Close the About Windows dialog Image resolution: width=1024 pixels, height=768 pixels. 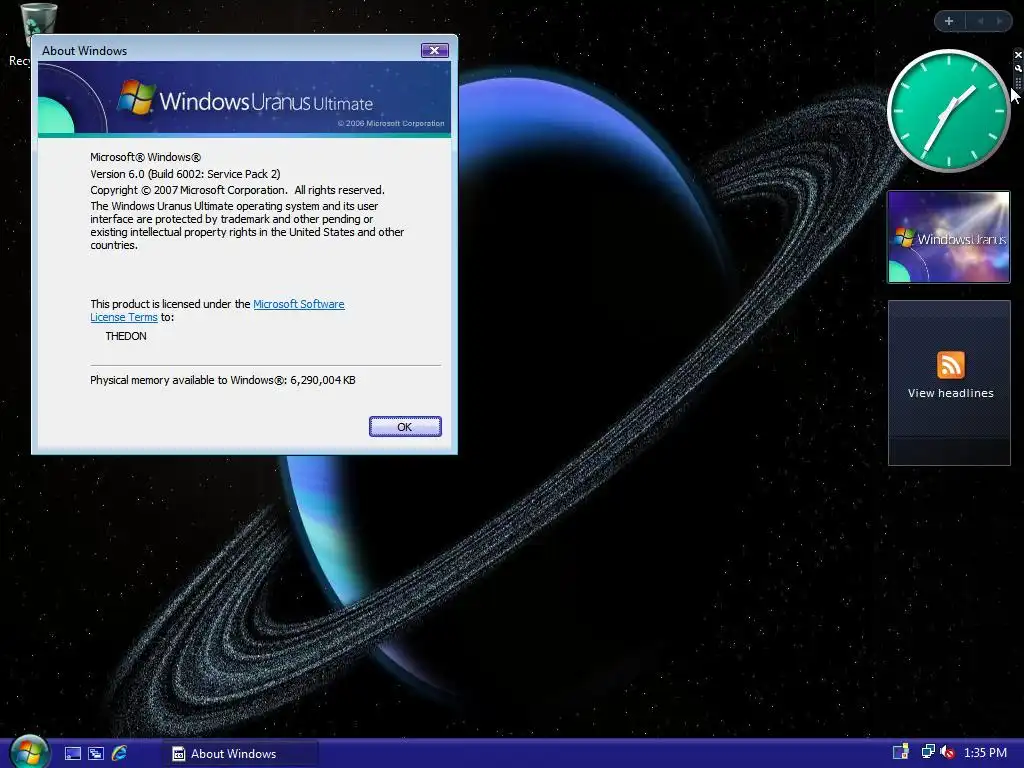(x=434, y=50)
